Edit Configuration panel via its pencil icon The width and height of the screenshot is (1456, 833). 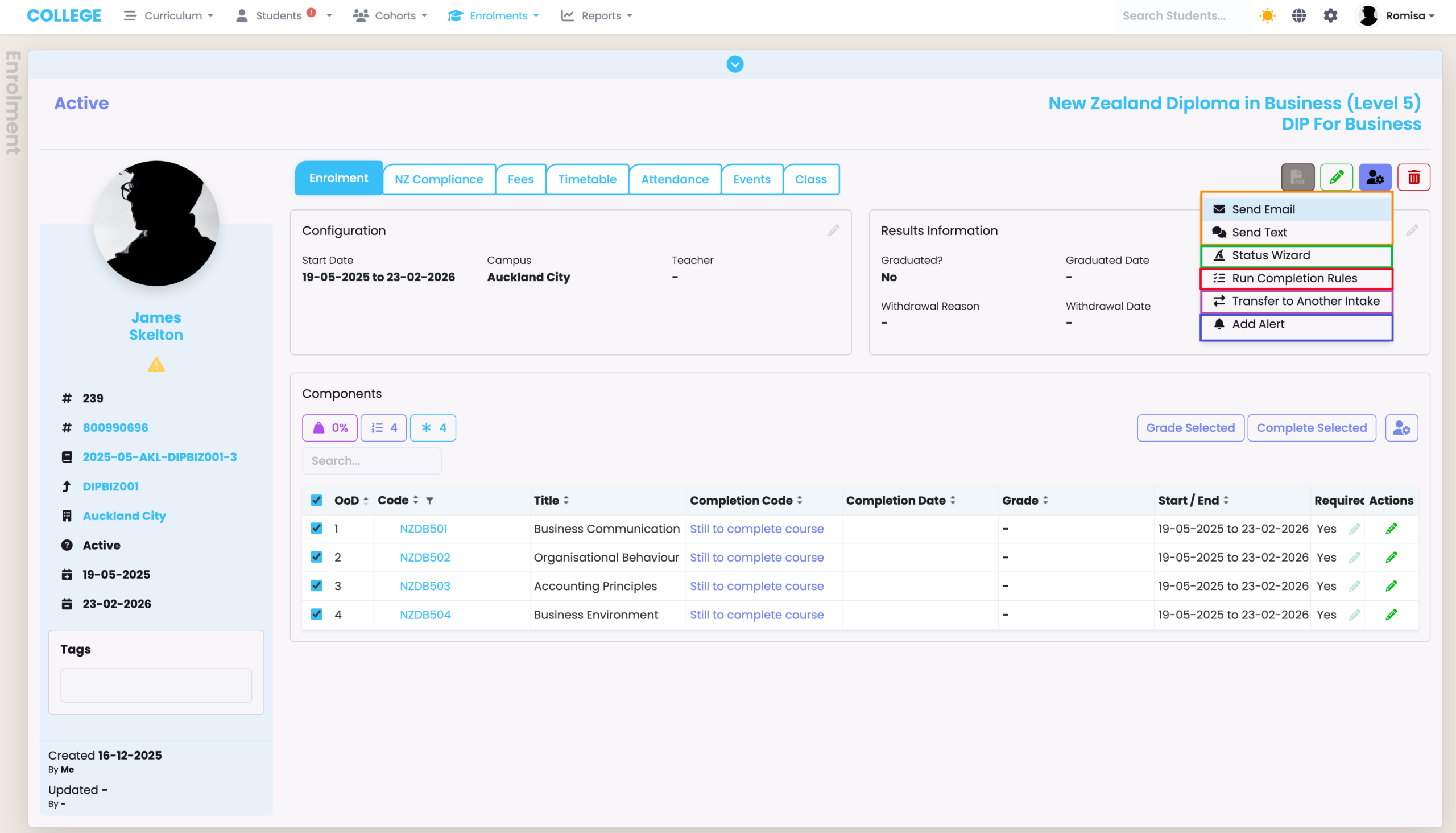pyautogui.click(x=833, y=230)
